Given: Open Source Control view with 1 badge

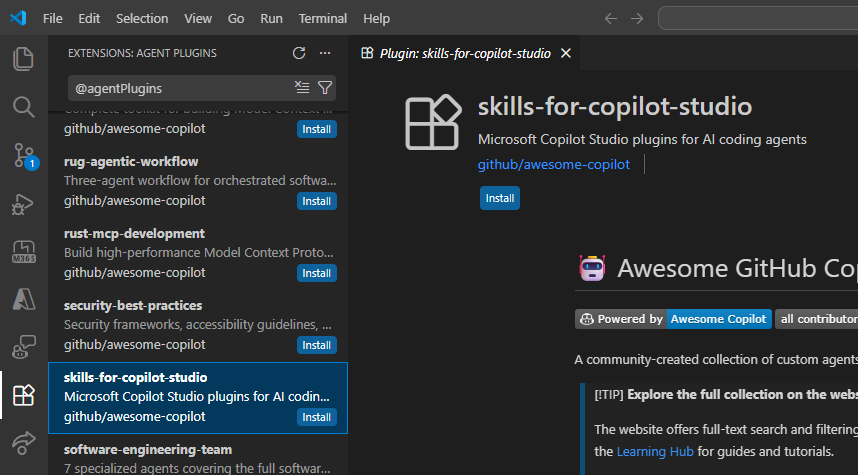Looking at the screenshot, I should pyautogui.click(x=24, y=156).
